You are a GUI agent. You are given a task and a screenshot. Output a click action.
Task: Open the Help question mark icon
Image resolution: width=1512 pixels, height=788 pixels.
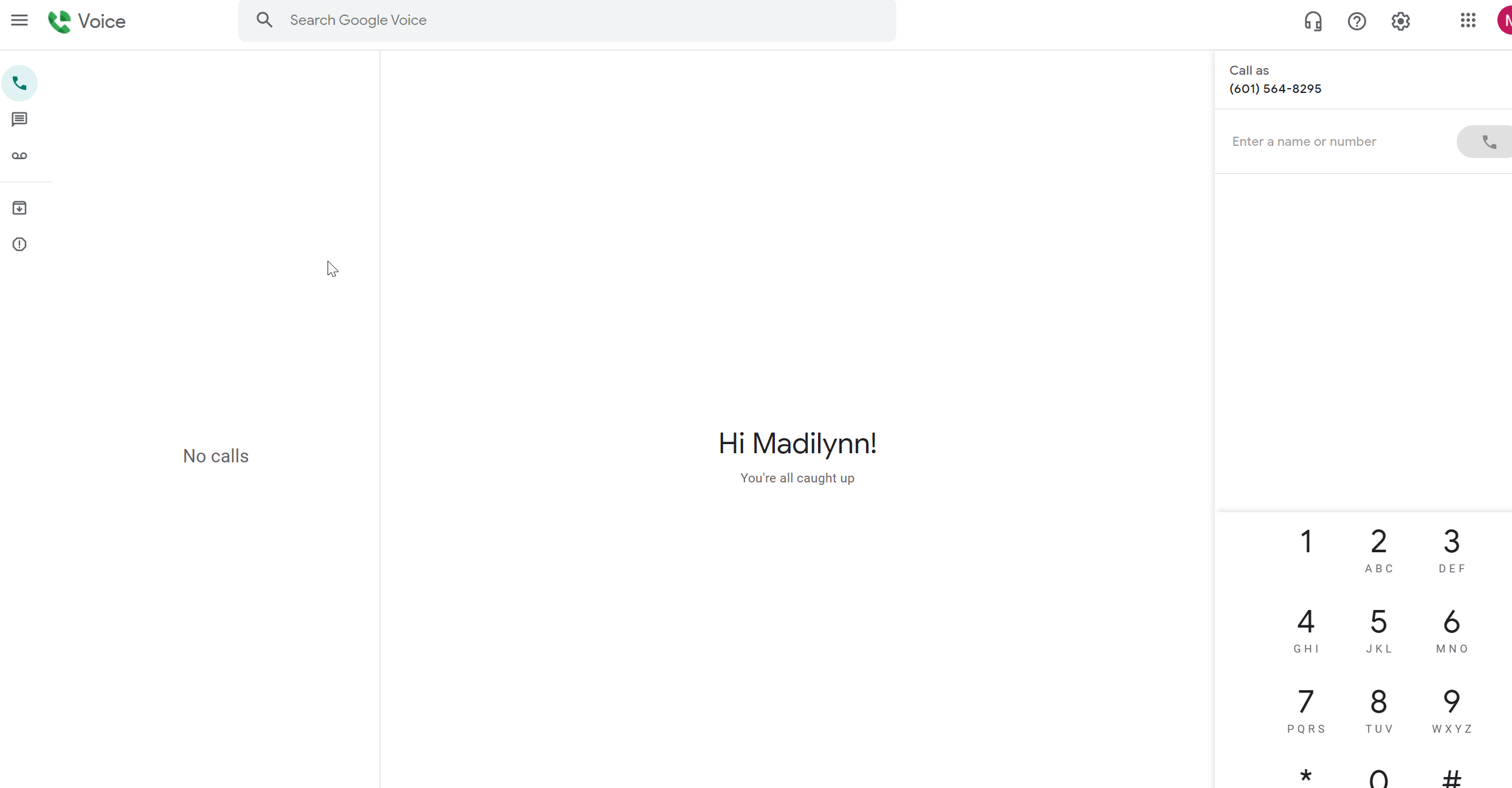[1356, 21]
